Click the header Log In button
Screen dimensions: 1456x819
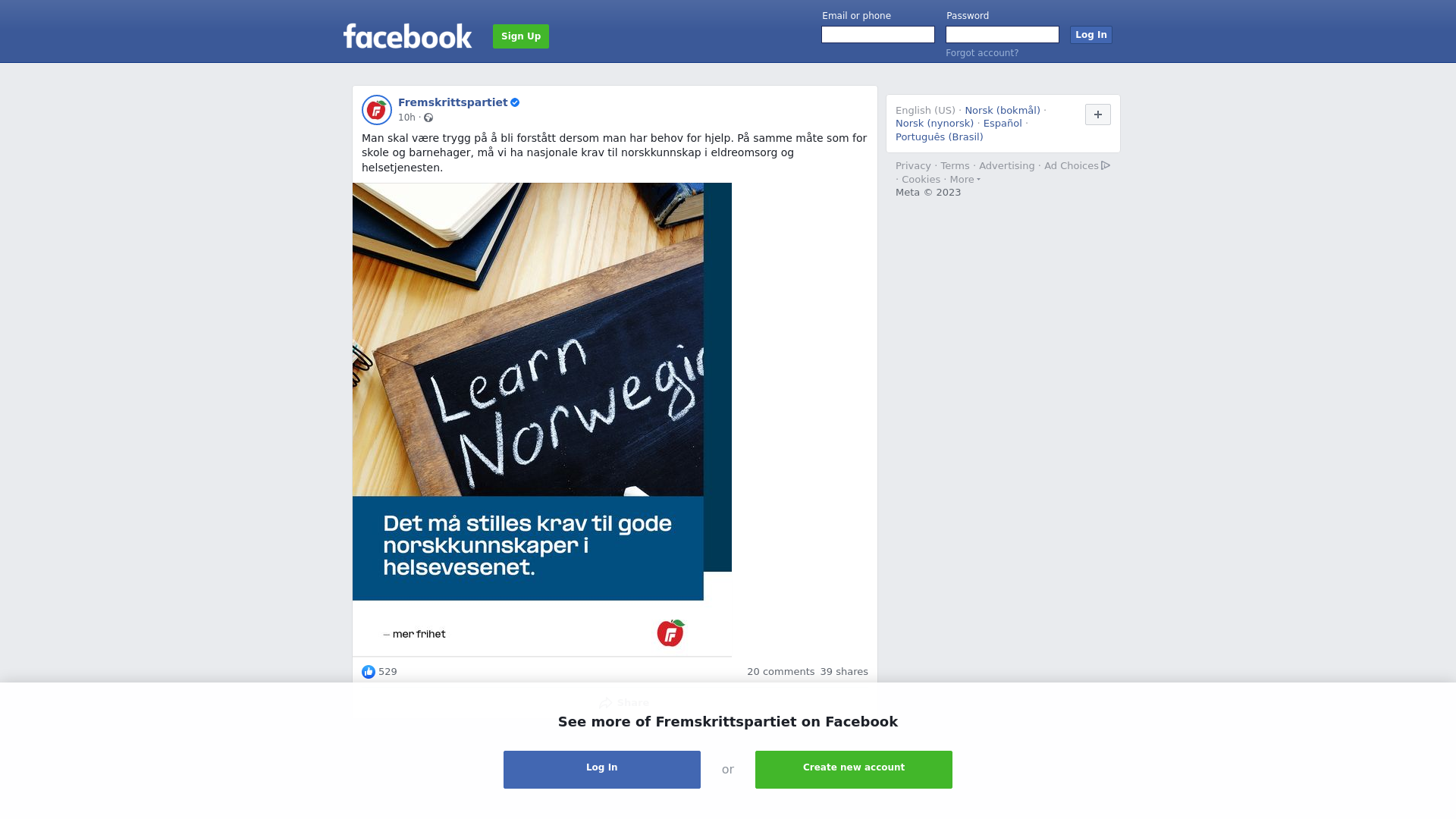[x=1091, y=35]
